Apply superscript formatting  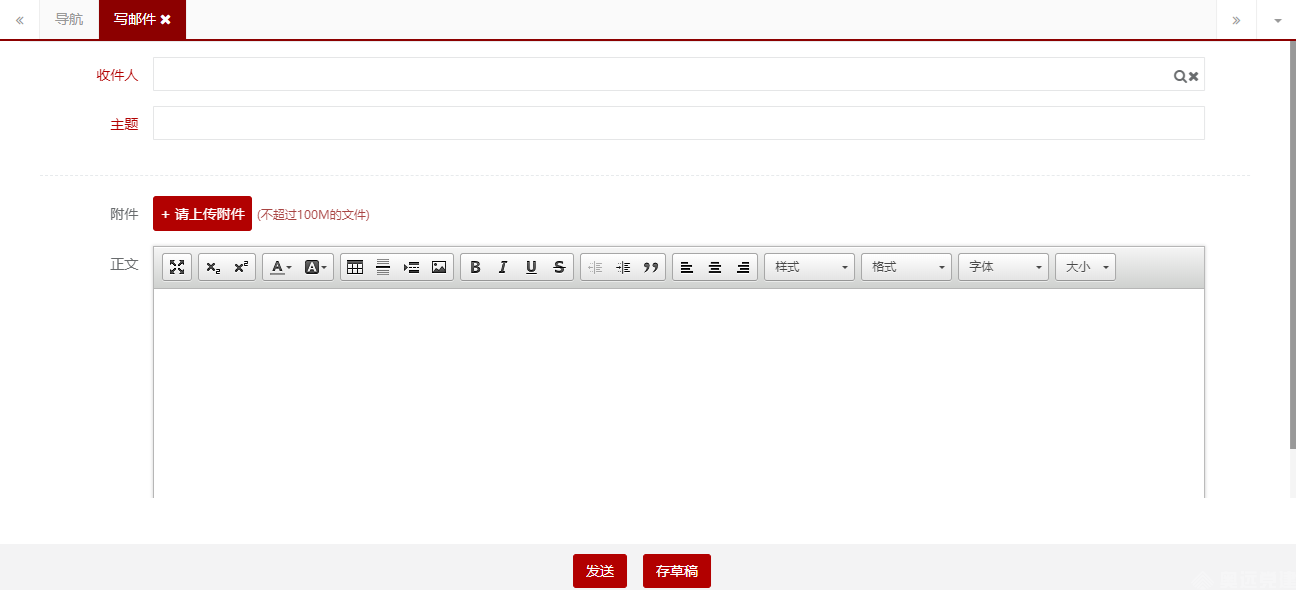click(241, 267)
